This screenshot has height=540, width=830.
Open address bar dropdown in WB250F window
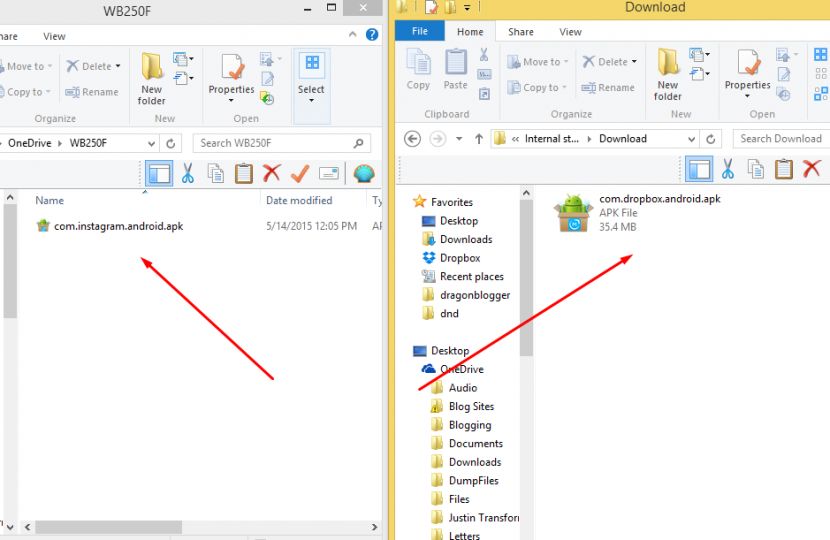coord(151,143)
